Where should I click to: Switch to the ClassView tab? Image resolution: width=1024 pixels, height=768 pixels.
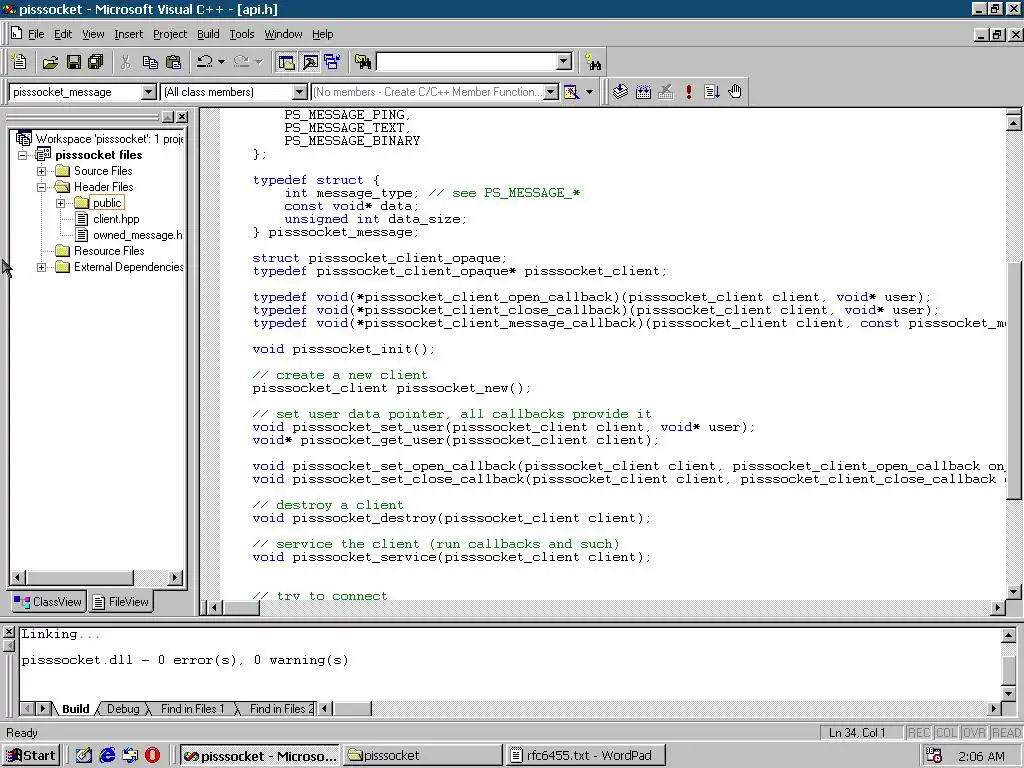49,601
